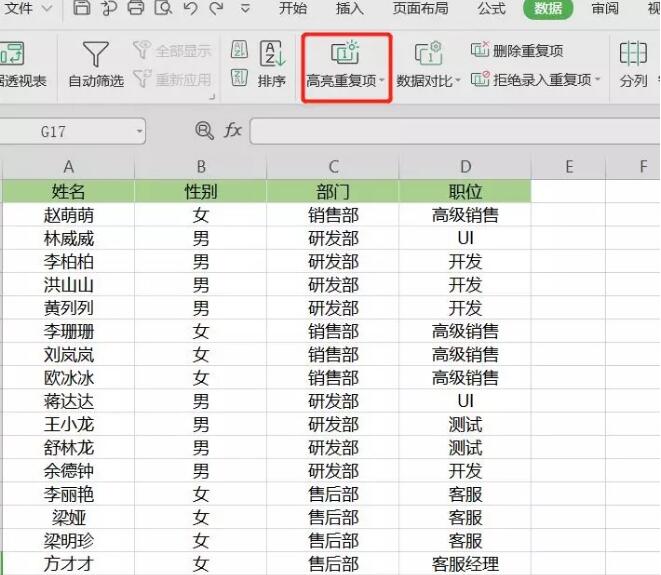Select the UI cell in 林威威 row

pyautogui.click(x=465, y=239)
